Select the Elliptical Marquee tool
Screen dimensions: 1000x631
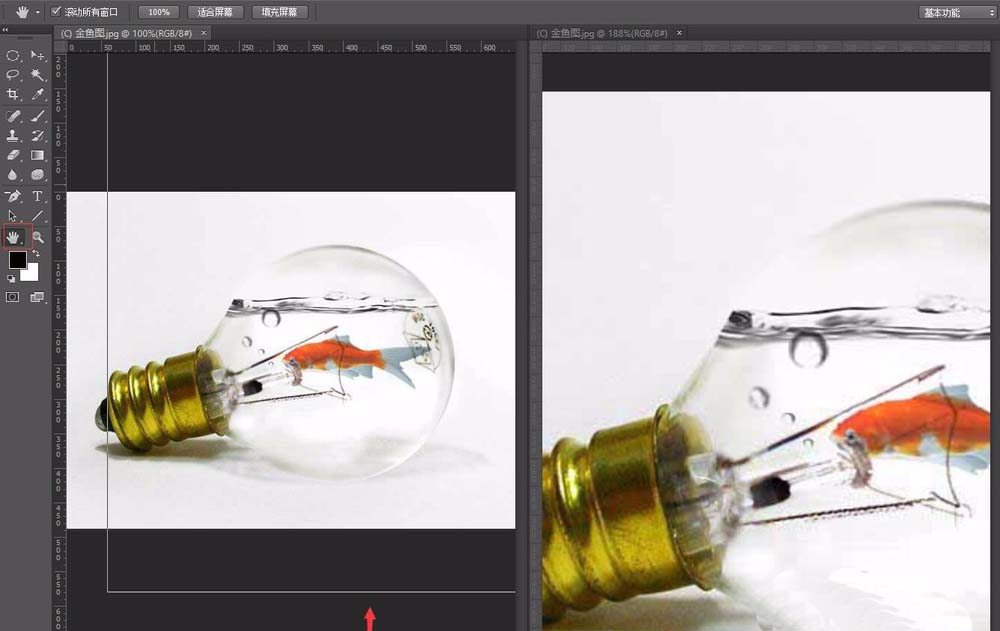tap(14, 56)
